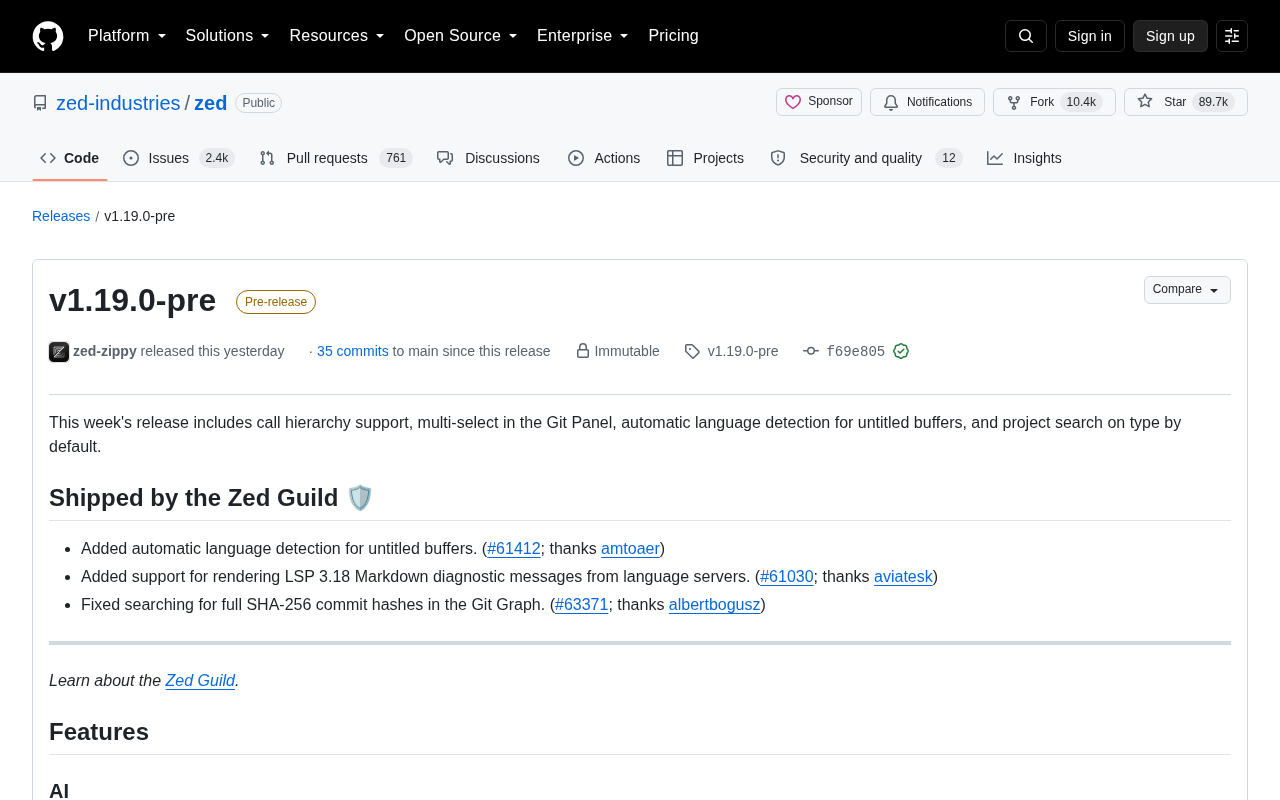Open the Pricing page
The image size is (1280, 800).
tap(673, 36)
